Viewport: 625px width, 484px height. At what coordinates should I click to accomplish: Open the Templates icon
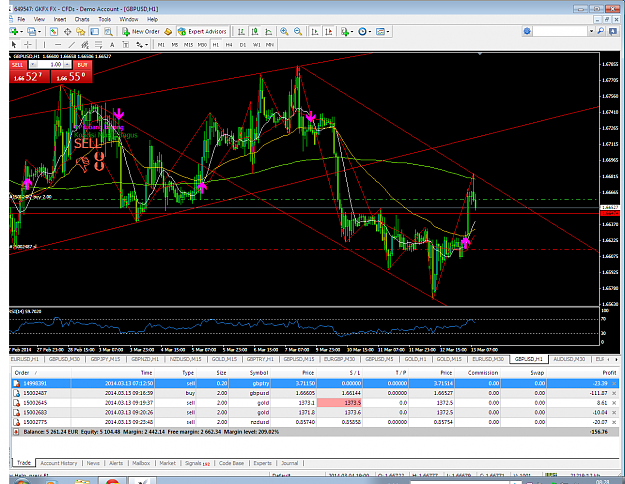(x=380, y=31)
